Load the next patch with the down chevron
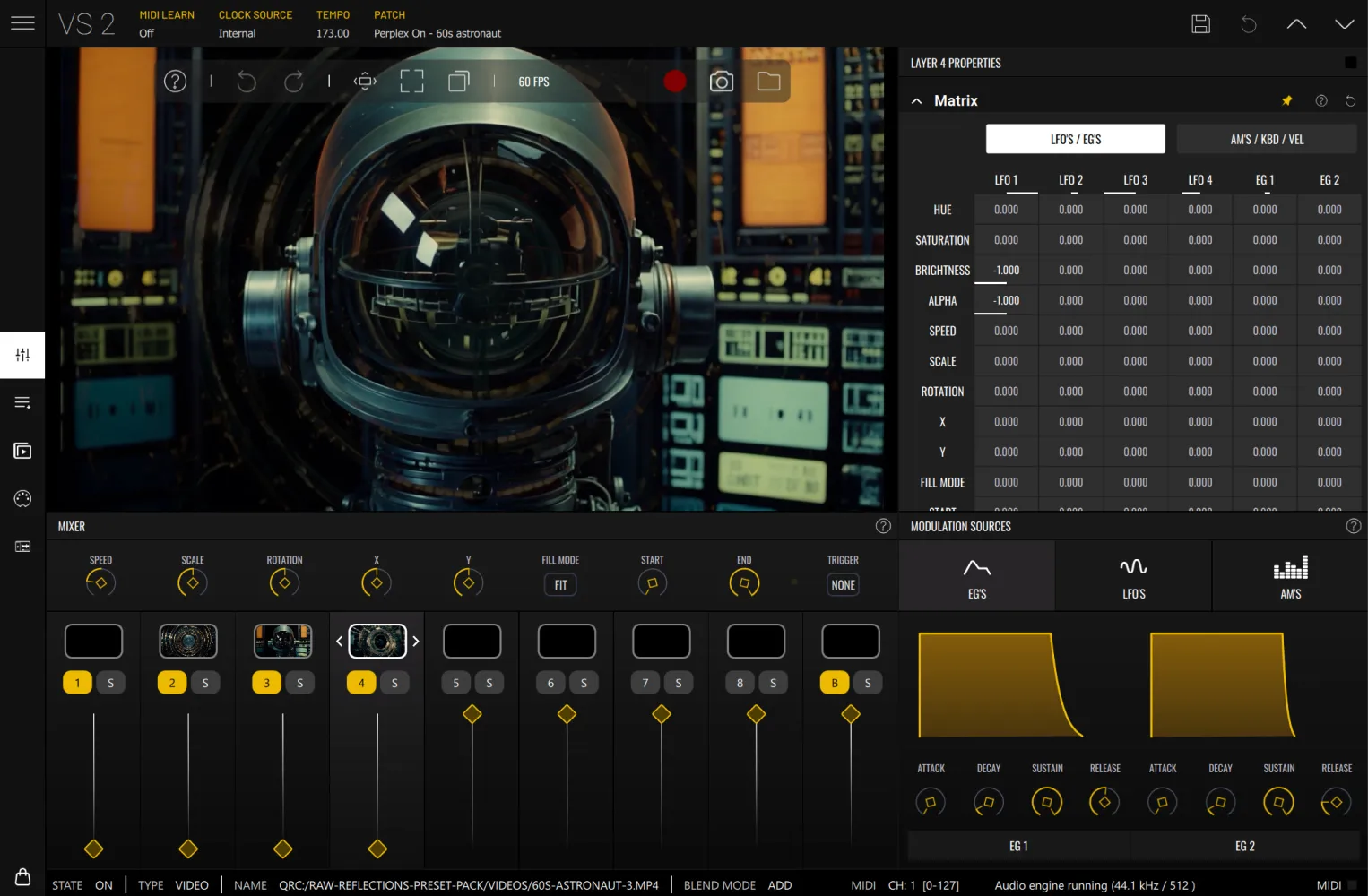This screenshot has width=1368, height=896. [1344, 24]
